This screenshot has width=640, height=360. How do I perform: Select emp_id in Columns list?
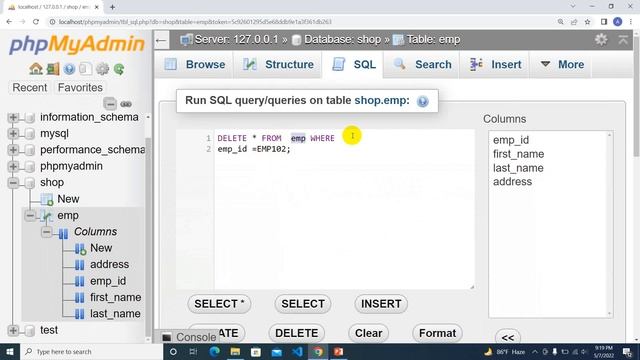pos(511,140)
